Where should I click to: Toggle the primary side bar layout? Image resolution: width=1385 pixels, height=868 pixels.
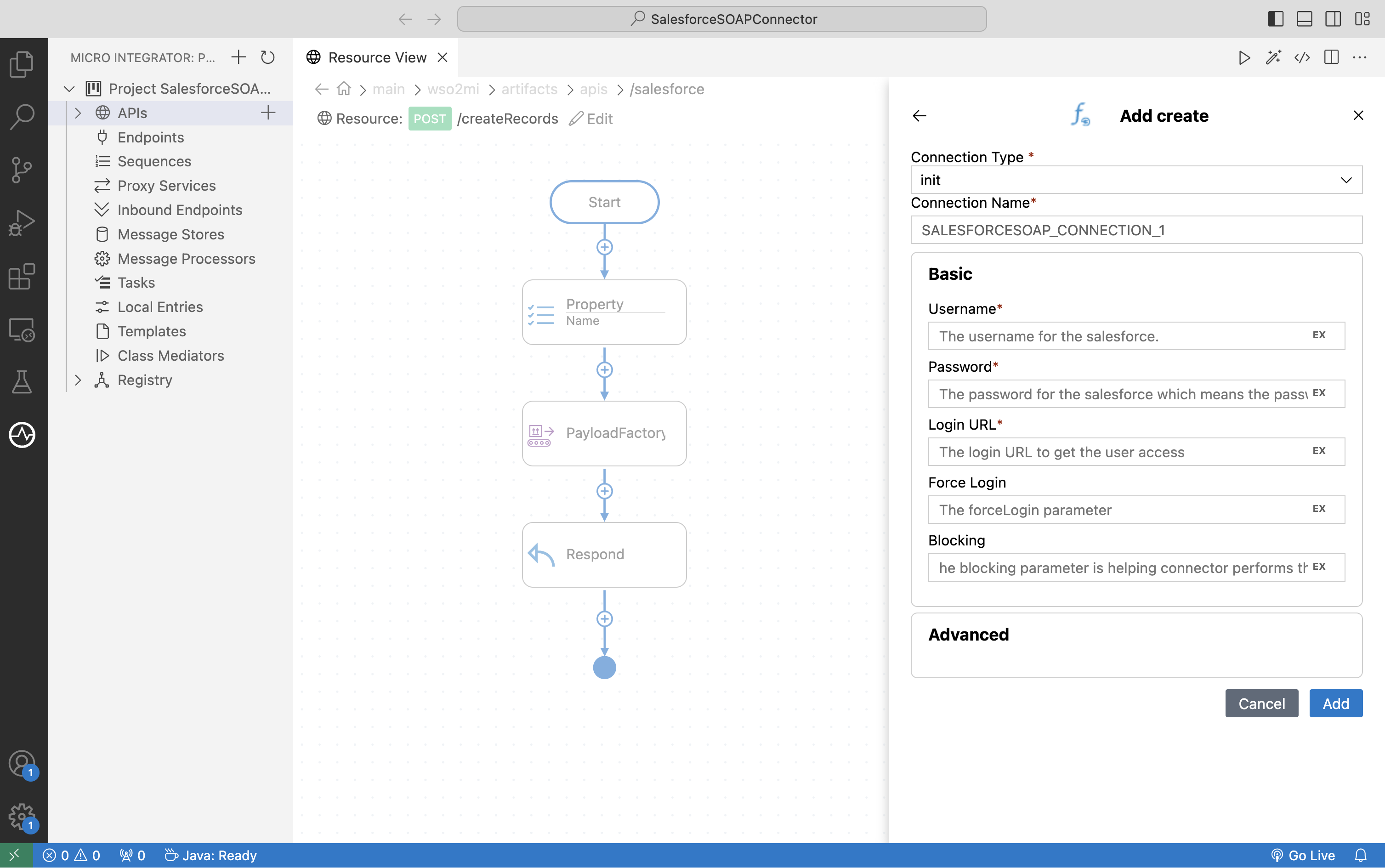(1275, 19)
